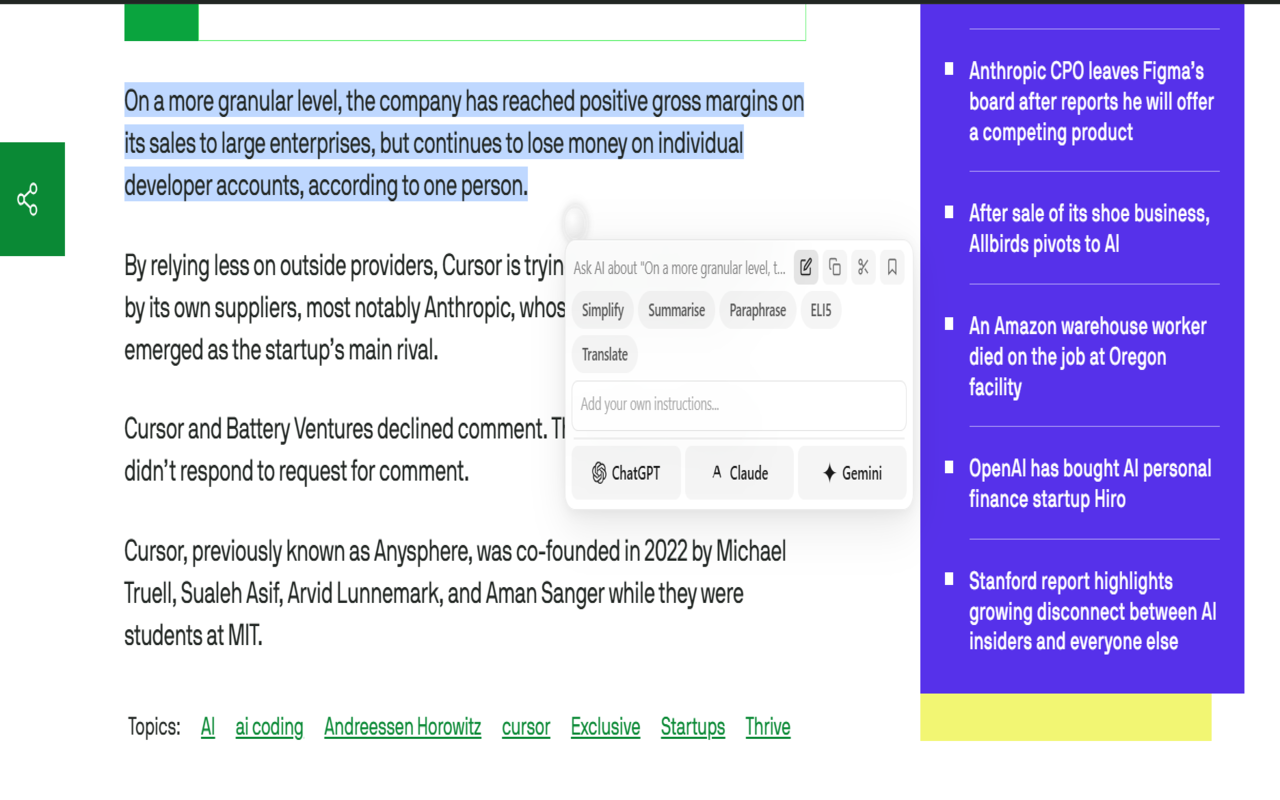Image resolution: width=1280 pixels, height=800 pixels.
Task: Open the Startups topic link
Action: click(x=693, y=727)
